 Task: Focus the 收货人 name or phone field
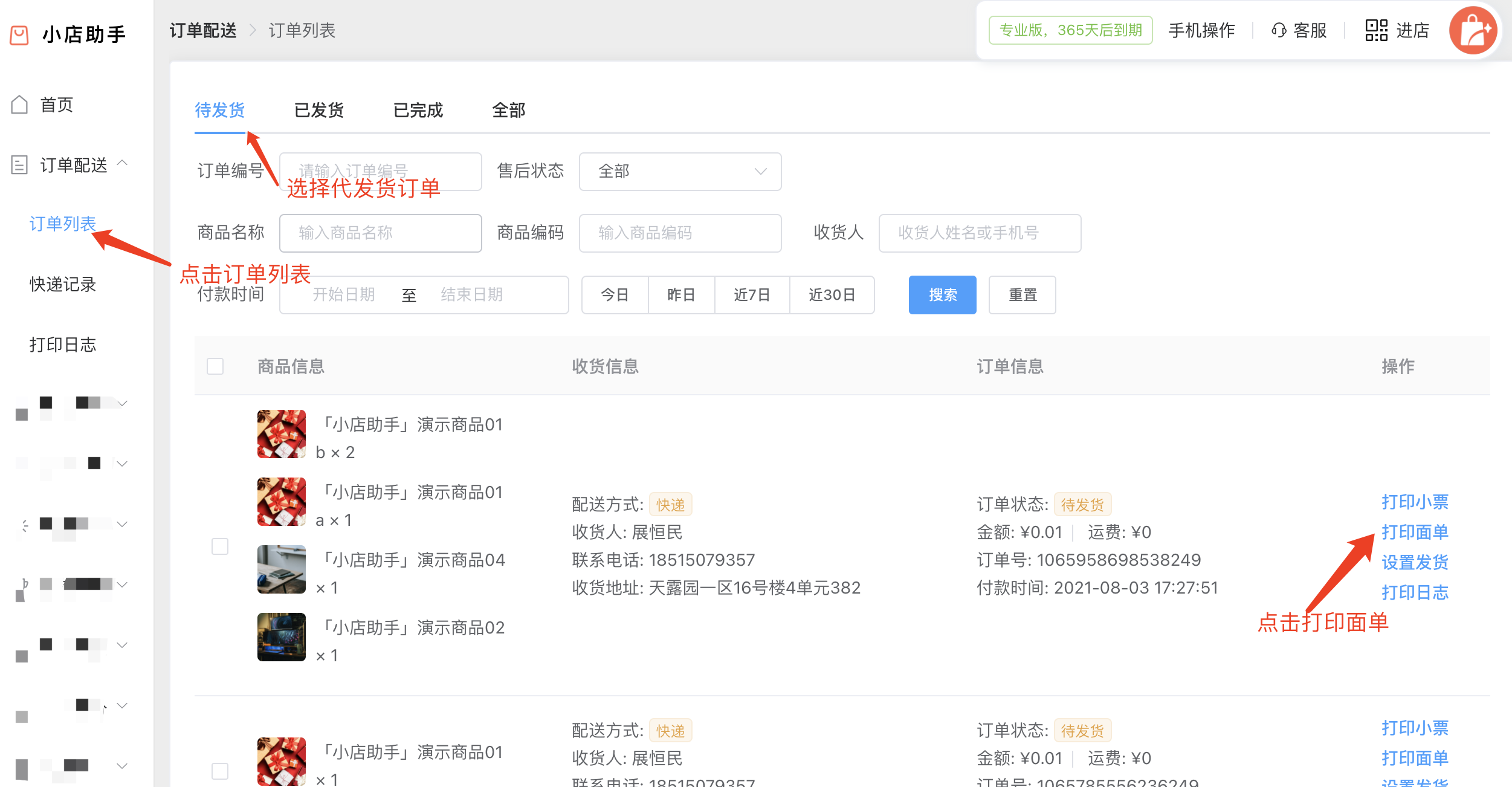[980, 233]
